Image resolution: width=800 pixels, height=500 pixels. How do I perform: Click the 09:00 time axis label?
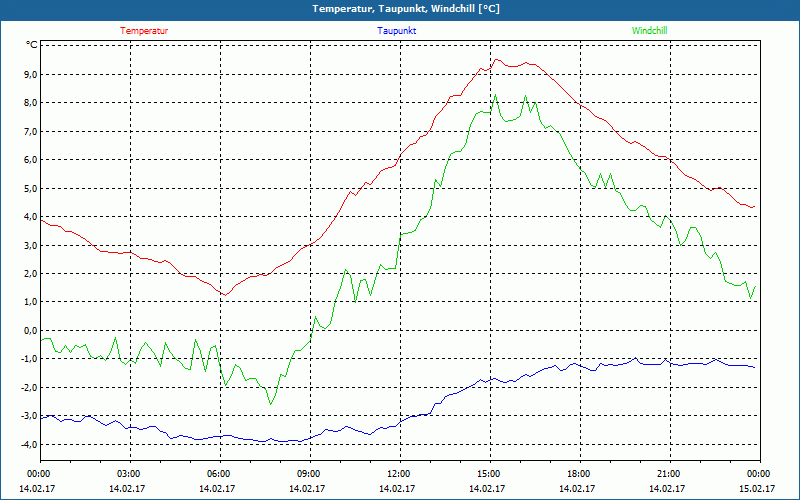[x=310, y=474]
